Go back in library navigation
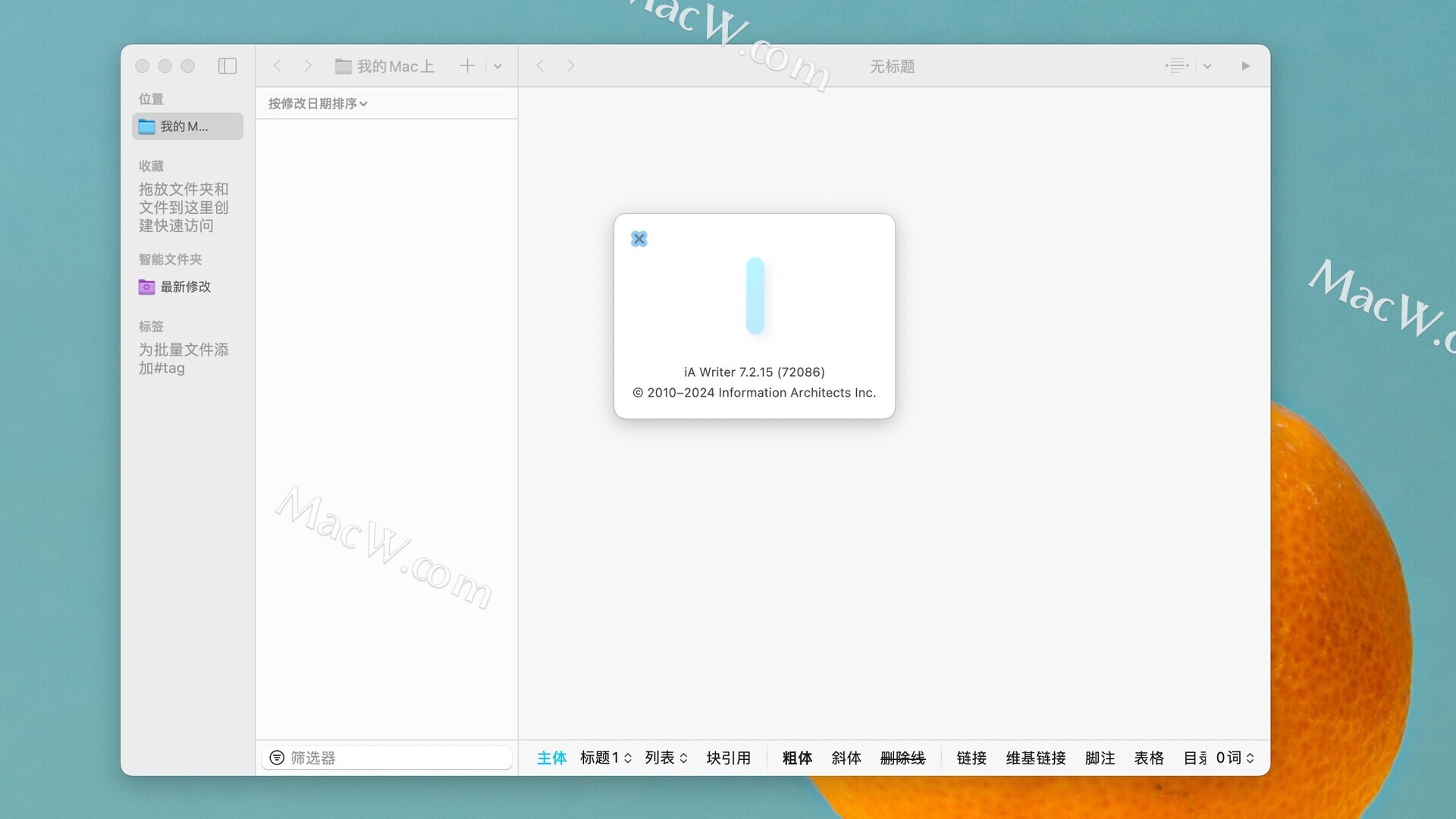The width and height of the screenshot is (1456, 819). point(278,66)
